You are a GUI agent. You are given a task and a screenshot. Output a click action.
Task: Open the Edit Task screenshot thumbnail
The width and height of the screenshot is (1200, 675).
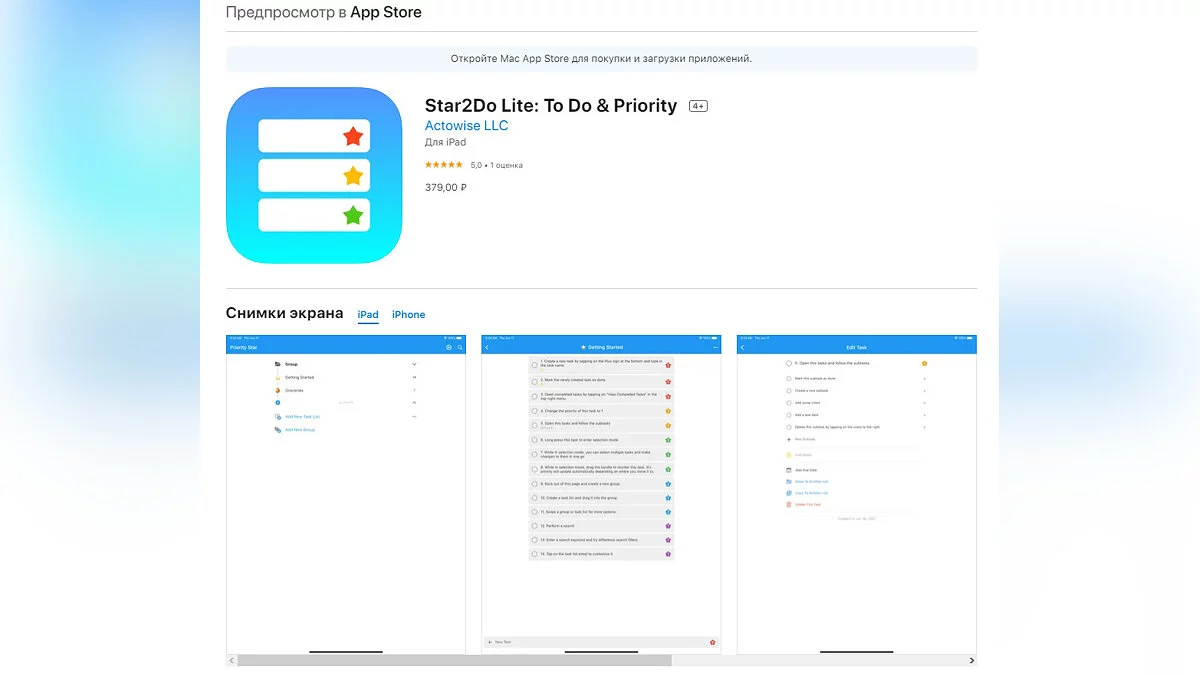pyautogui.click(x=857, y=495)
